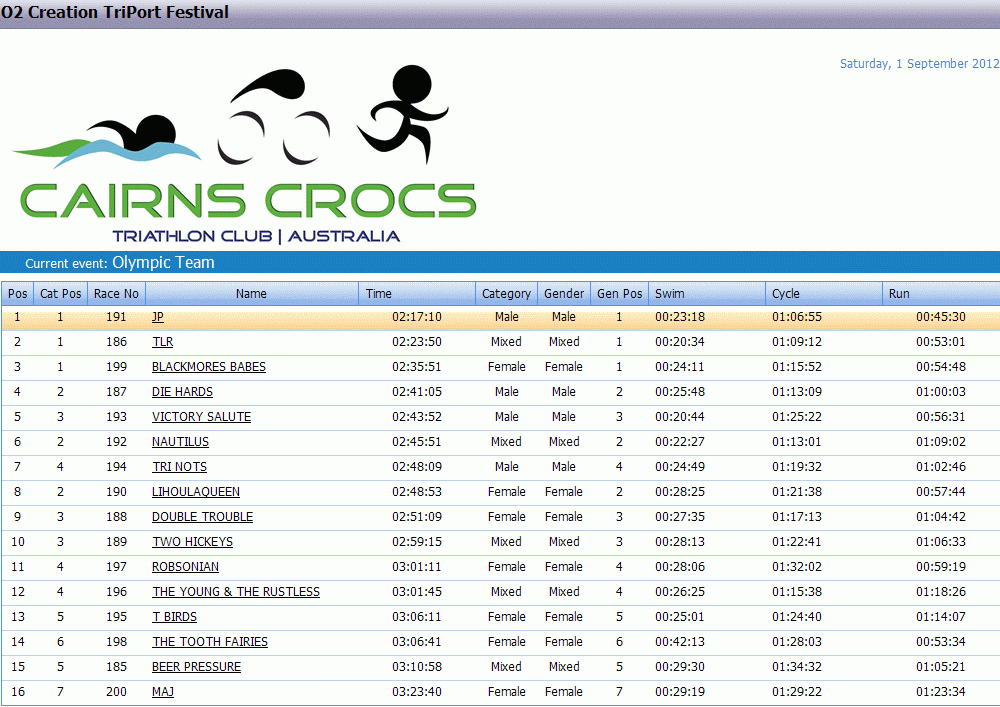Click the Saturday, 1 September 2012 date
Viewport: 1000px width, 707px height.
(x=919, y=64)
